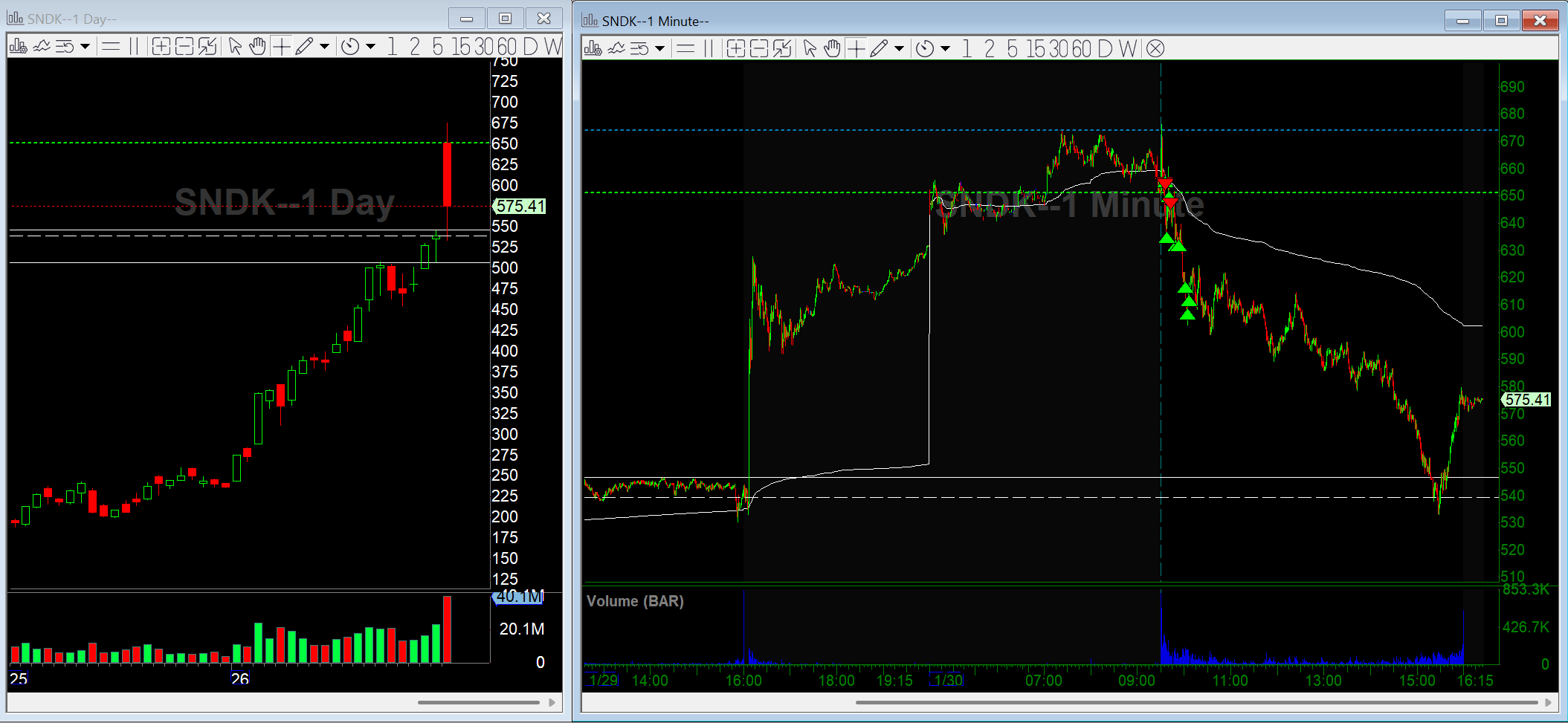Toggle the crosshair tool in Day chart
The width and height of the screenshot is (1568, 723).
(281, 47)
